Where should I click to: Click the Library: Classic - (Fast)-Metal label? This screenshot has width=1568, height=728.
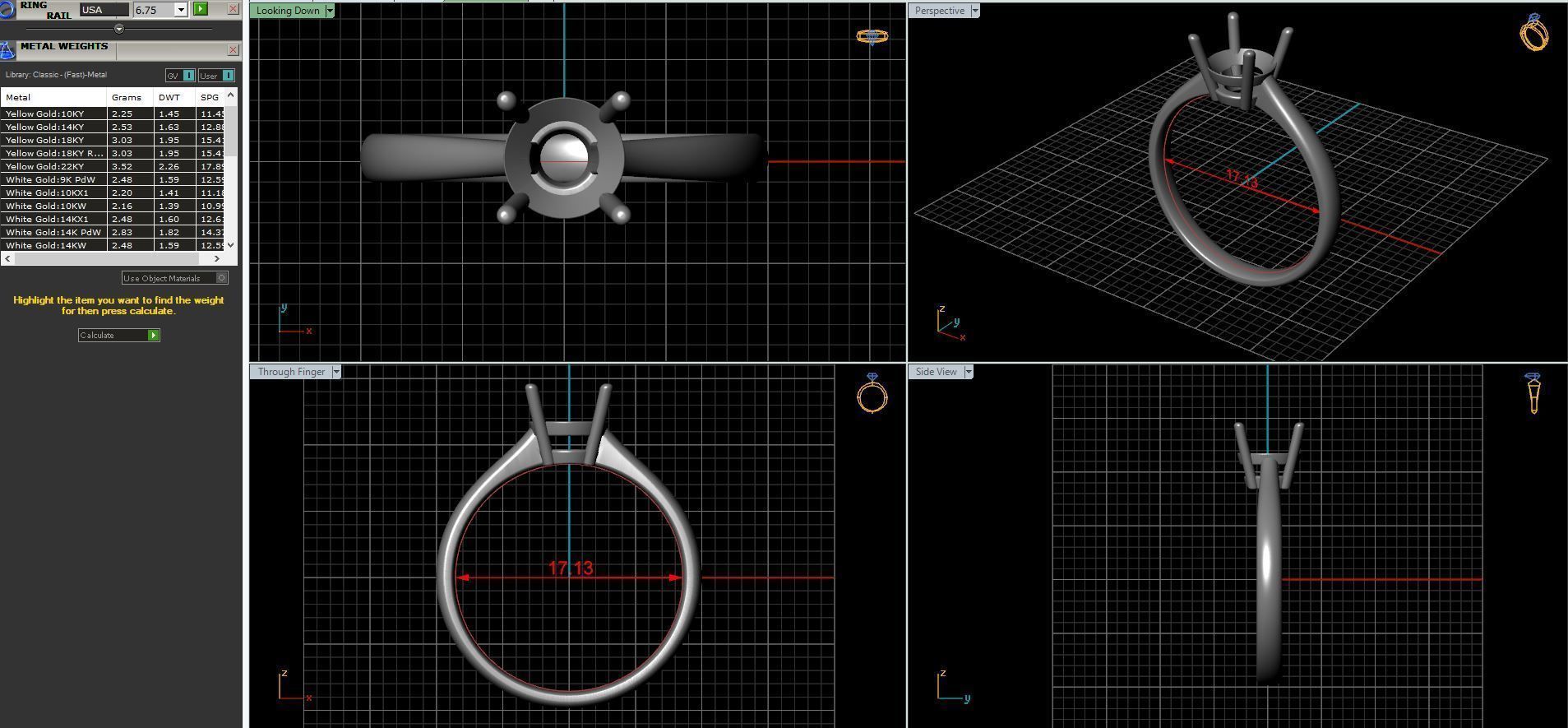click(x=56, y=75)
